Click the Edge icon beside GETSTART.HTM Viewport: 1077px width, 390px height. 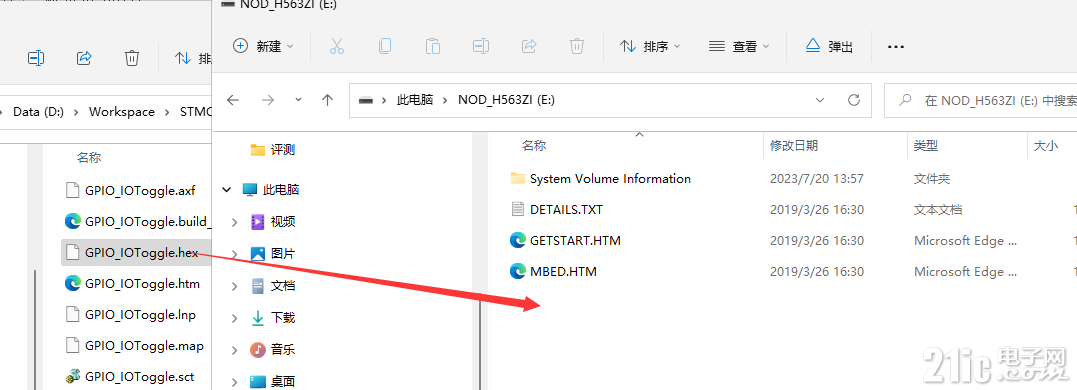[x=518, y=240]
